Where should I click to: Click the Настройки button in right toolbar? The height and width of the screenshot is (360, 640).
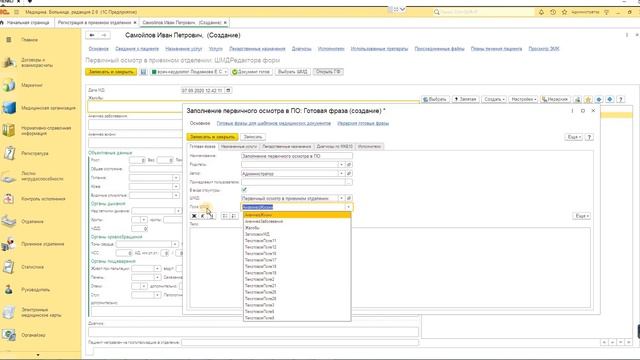[x=524, y=99]
